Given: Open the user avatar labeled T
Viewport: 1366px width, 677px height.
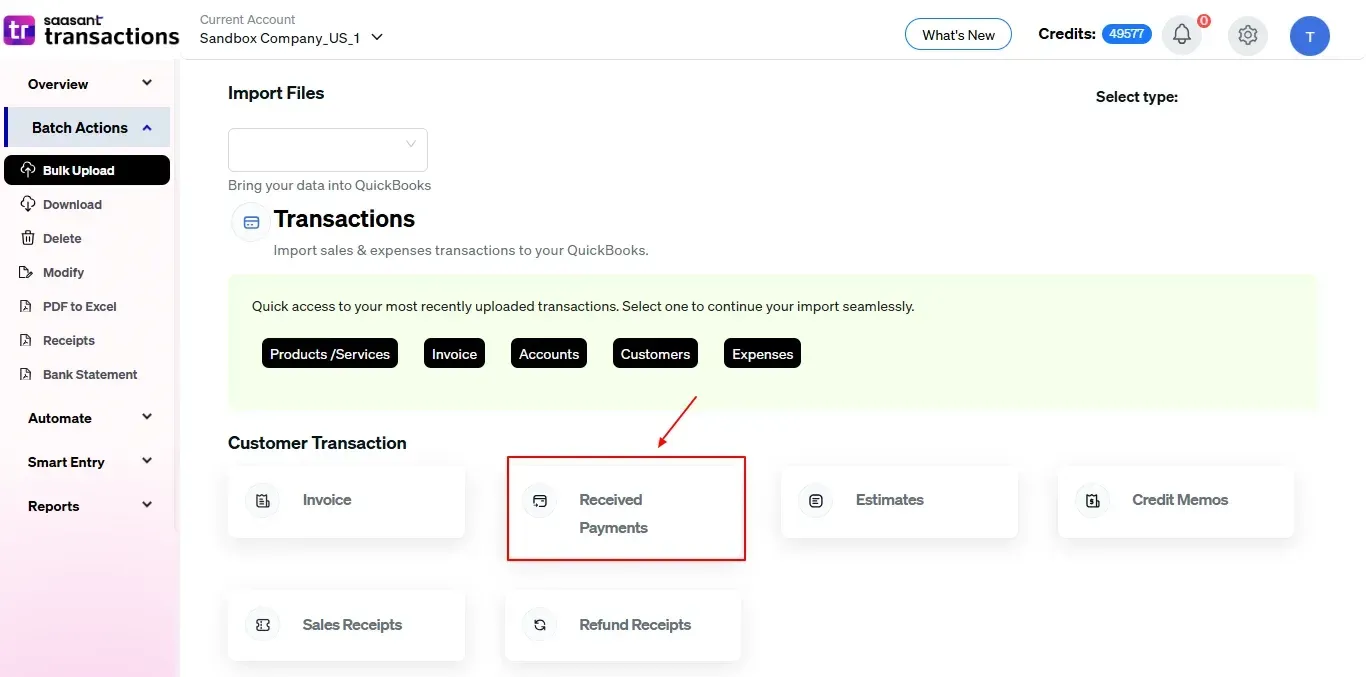Looking at the screenshot, I should point(1309,36).
